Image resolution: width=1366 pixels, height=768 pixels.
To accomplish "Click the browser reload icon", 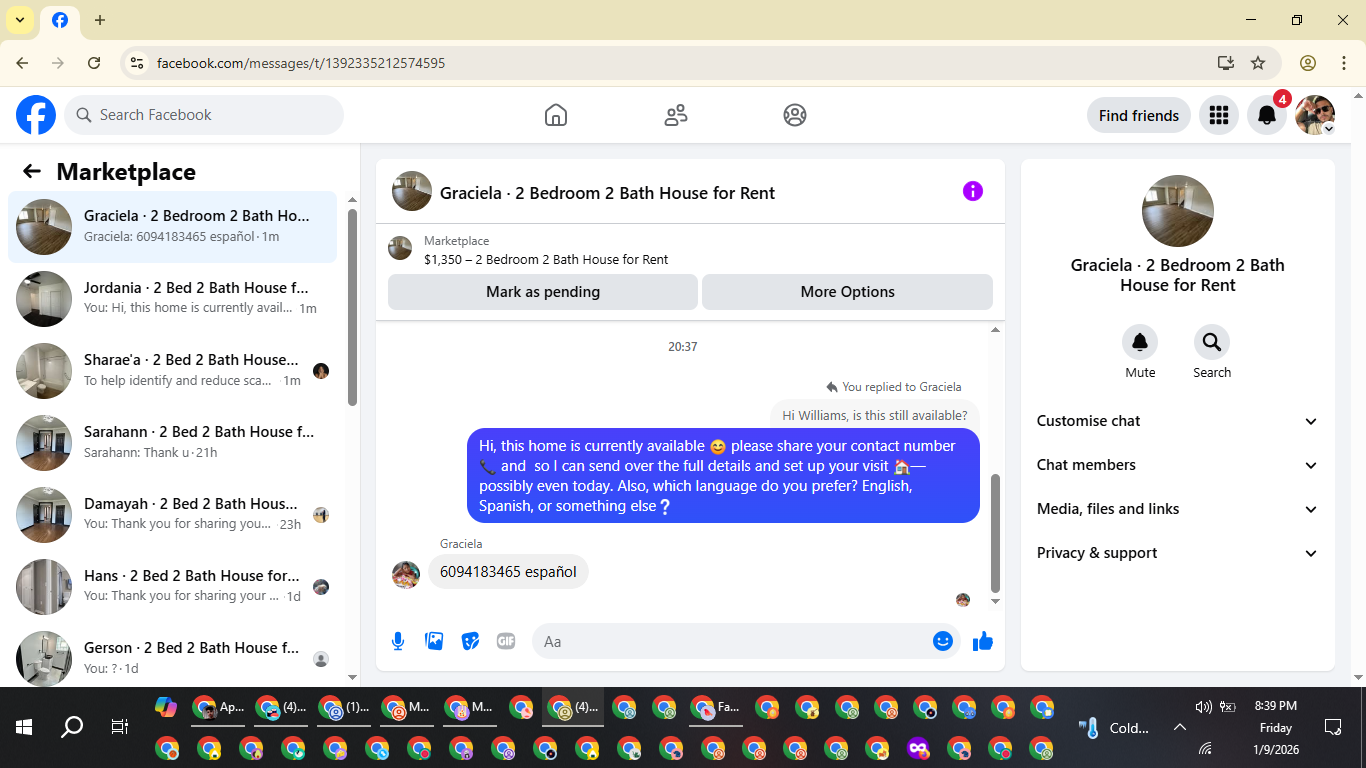I will click(x=94, y=63).
